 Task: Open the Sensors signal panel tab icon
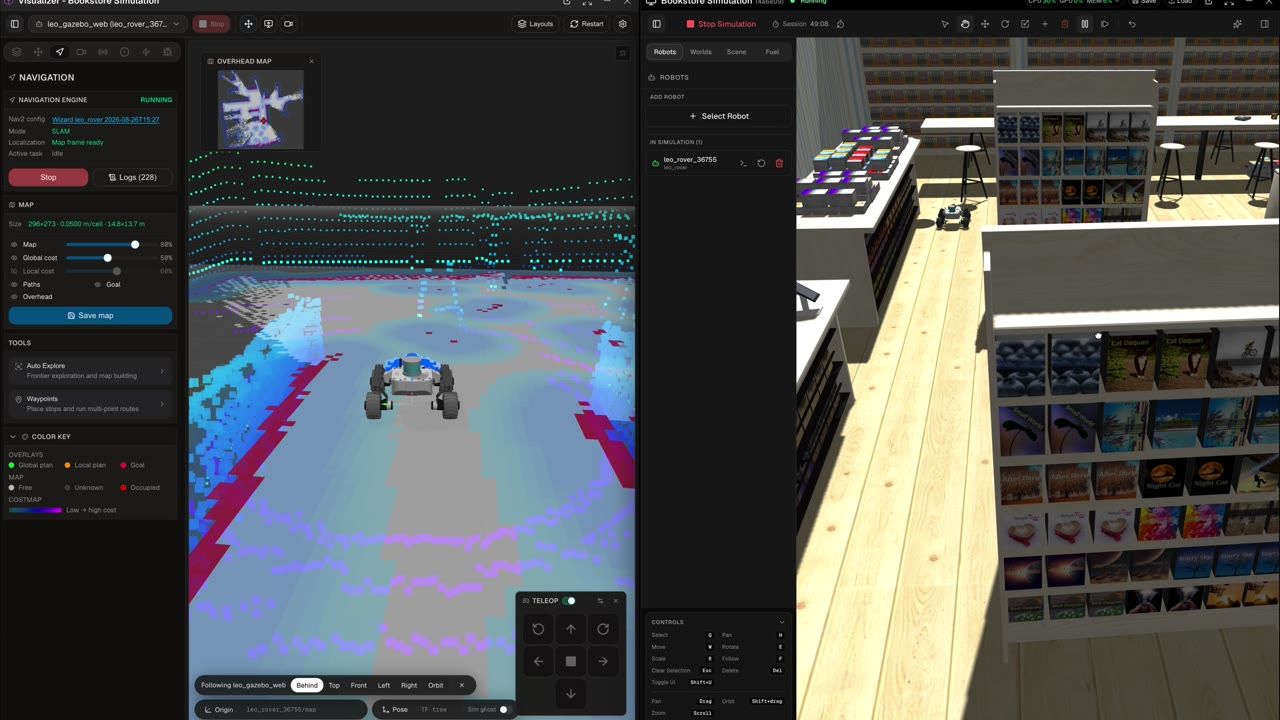click(x=102, y=52)
